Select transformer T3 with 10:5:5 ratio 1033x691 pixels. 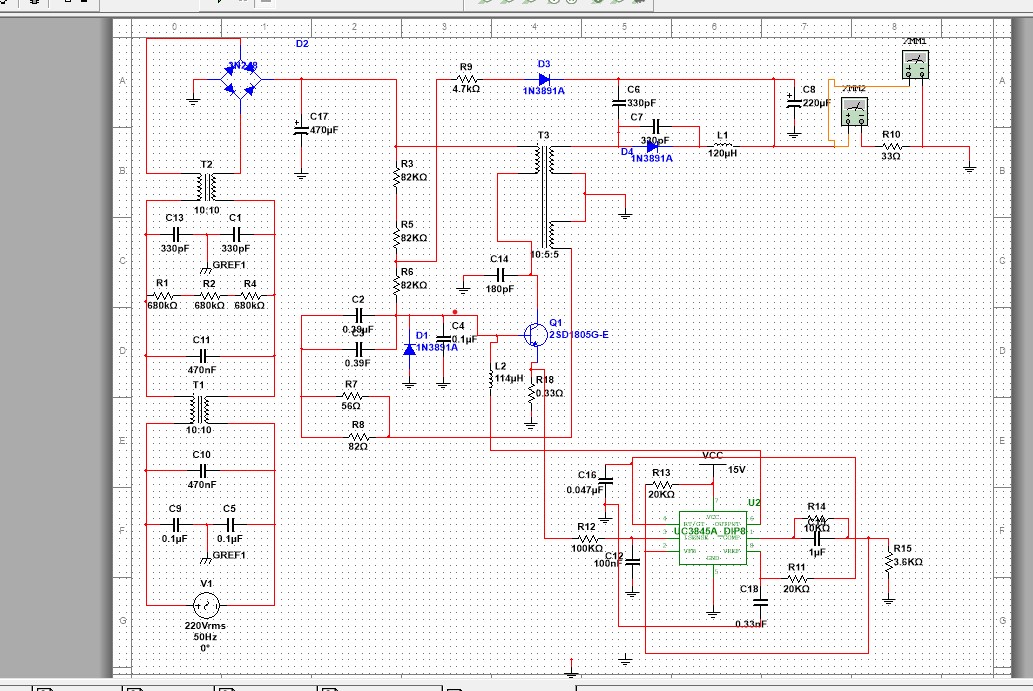pyautogui.click(x=546, y=197)
